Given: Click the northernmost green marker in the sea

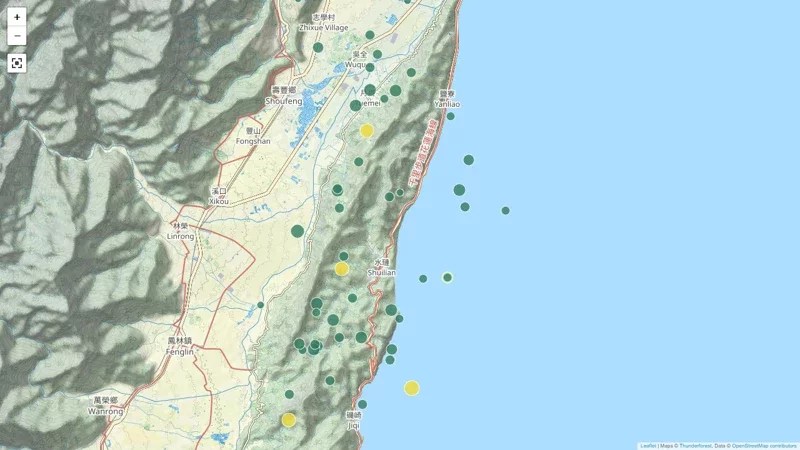Looking at the screenshot, I should 468,160.
